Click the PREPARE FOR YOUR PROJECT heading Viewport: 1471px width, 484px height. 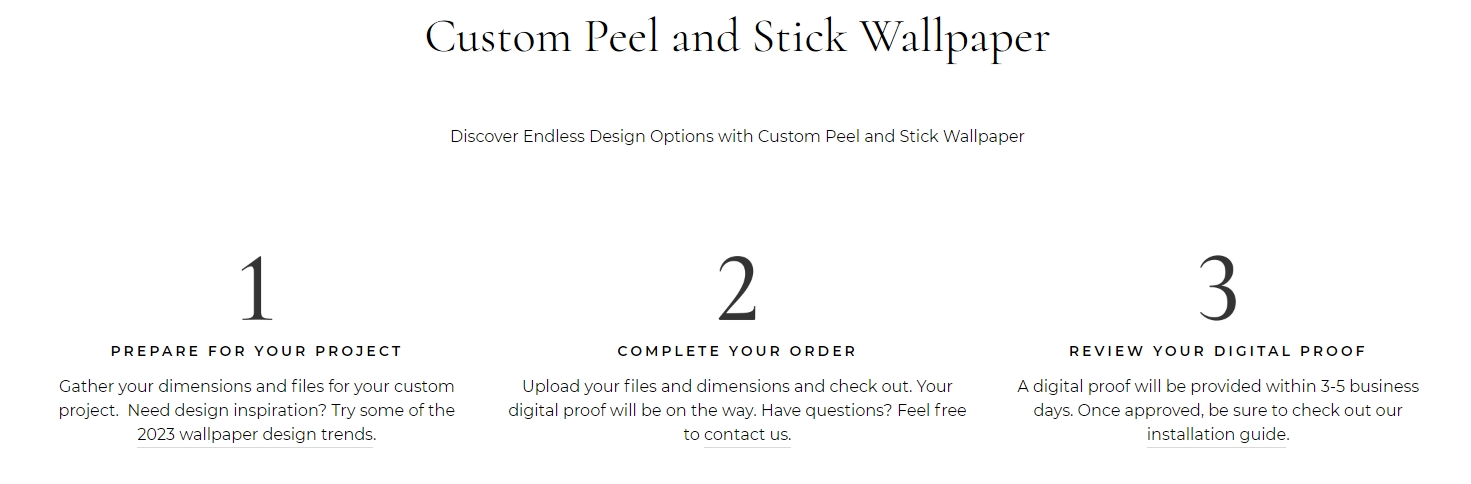click(257, 351)
